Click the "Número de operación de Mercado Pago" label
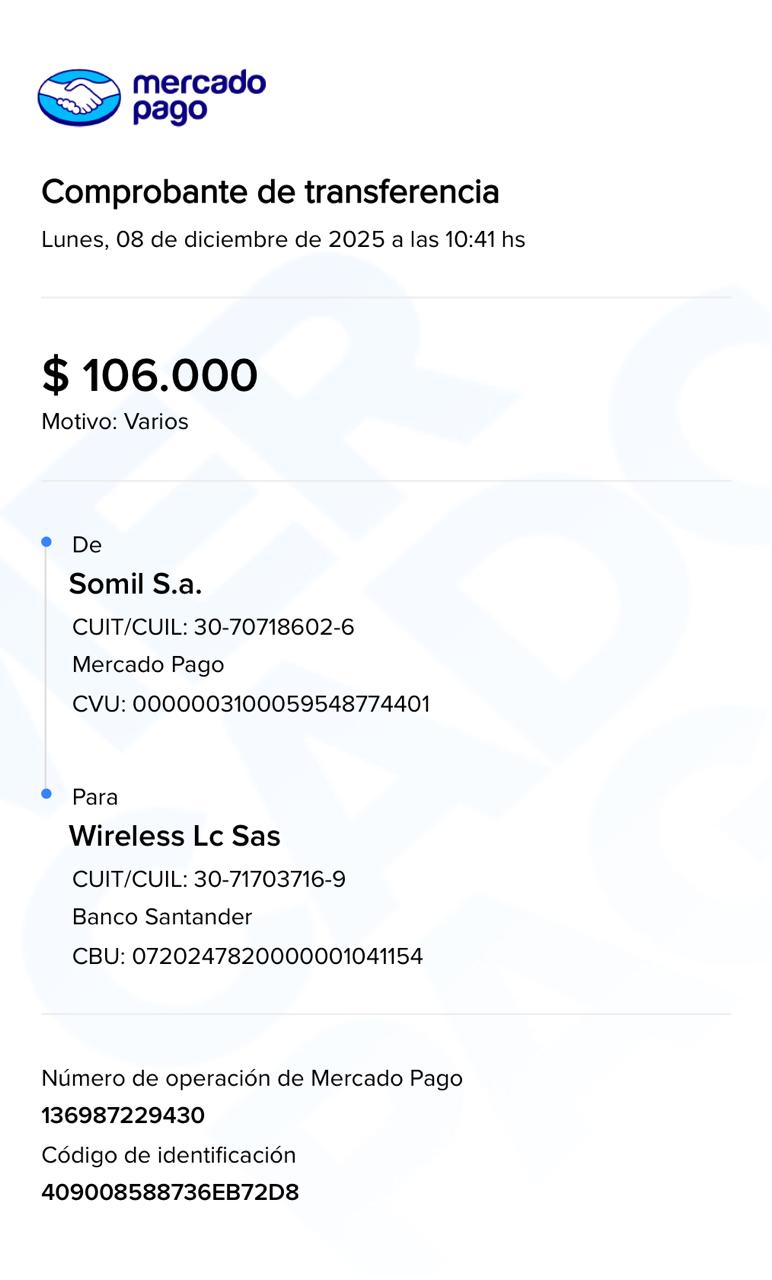 click(x=252, y=1078)
